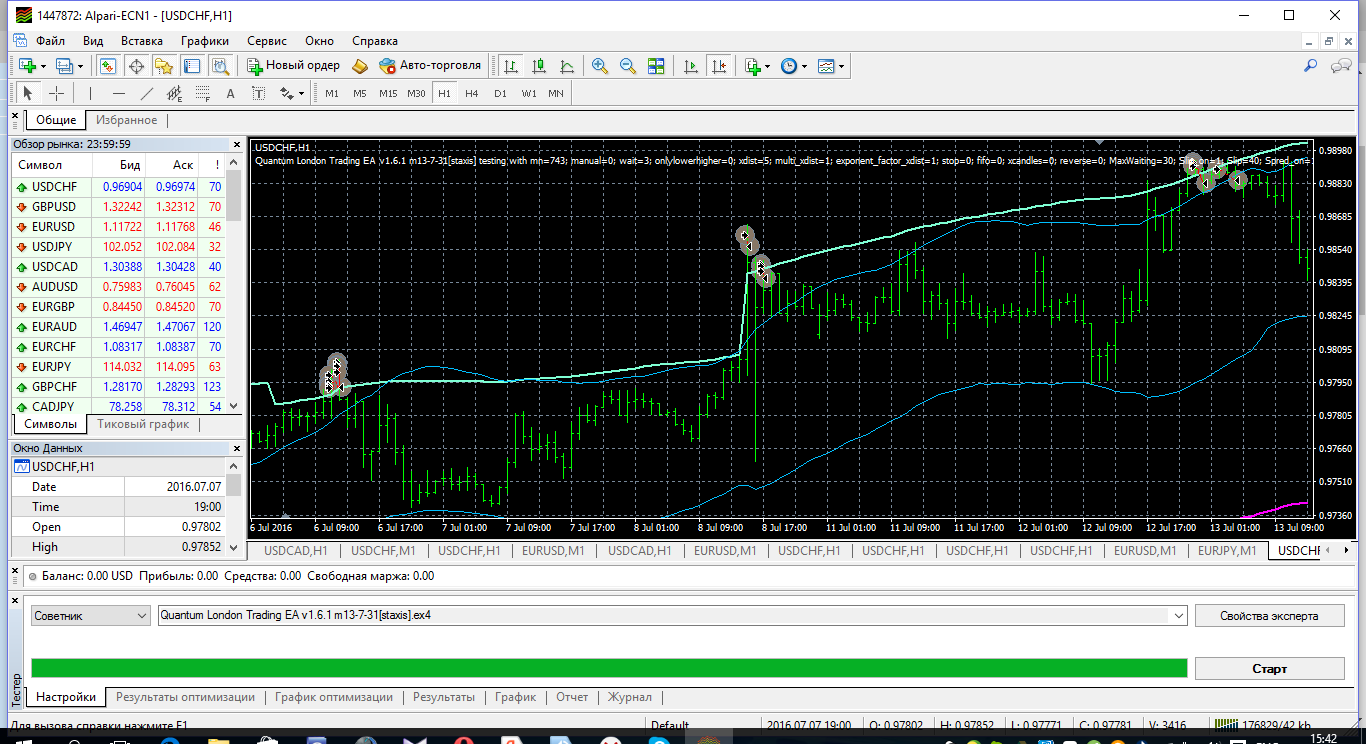Open the Советник type dropdown
Image resolution: width=1366 pixels, height=744 pixels.
point(91,615)
